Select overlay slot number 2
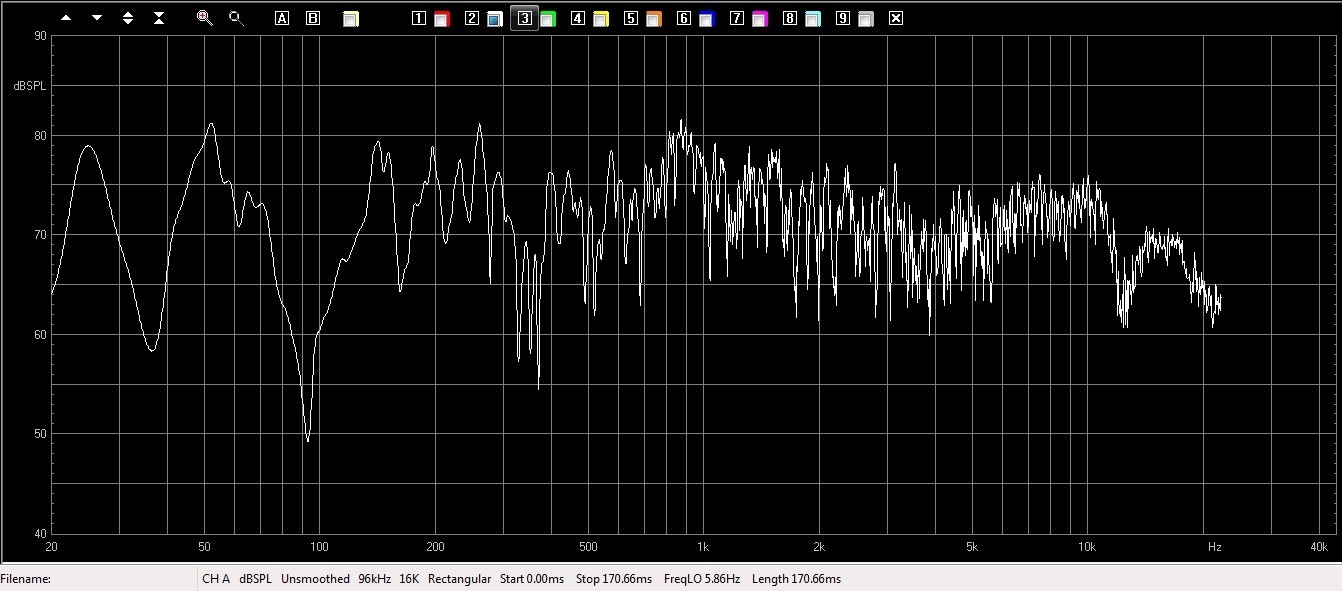Image resolution: width=1342 pixels, height=591 pixels. (471, 18)
